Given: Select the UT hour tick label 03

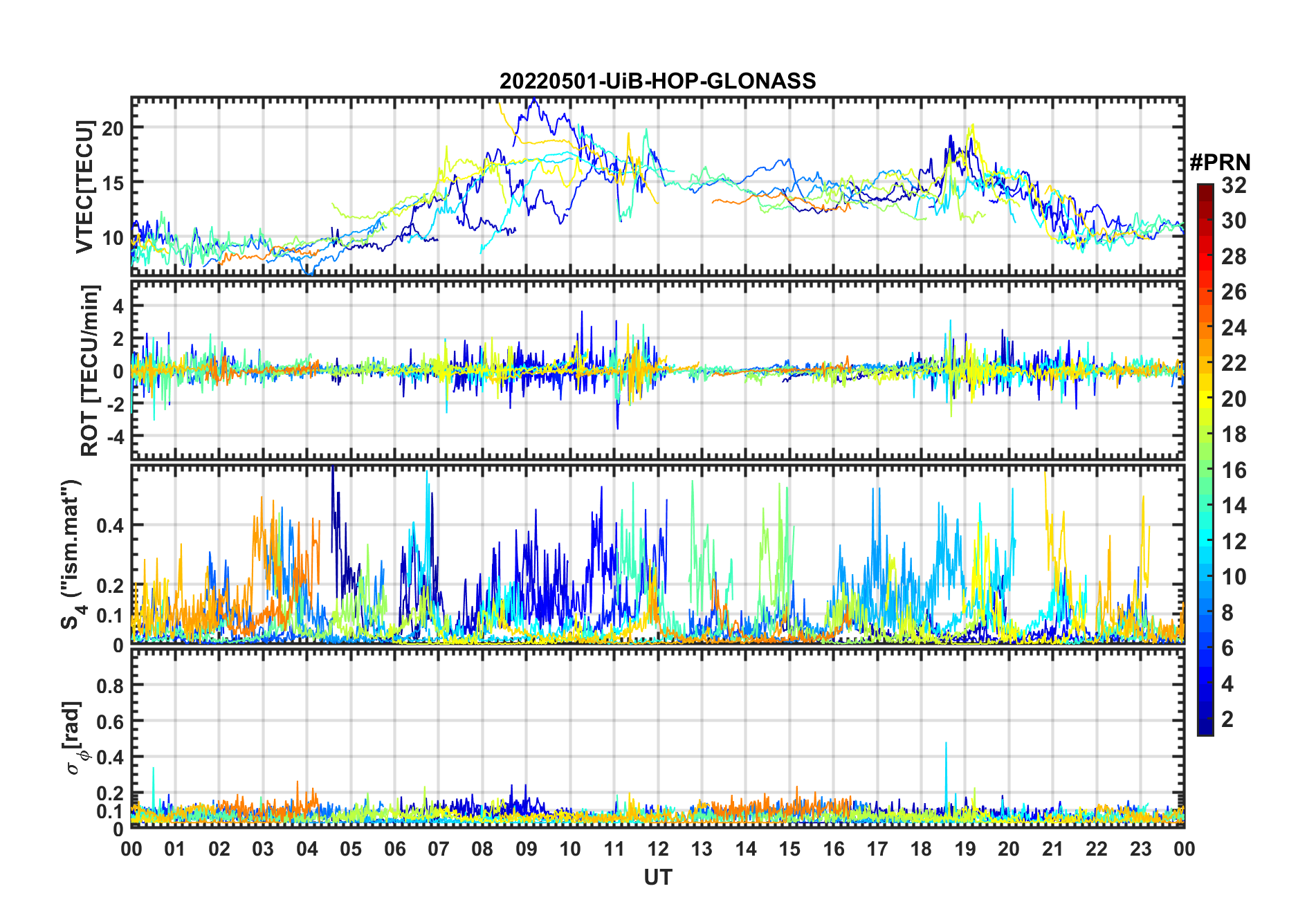Looking at the screenshot, I should pos(263,849).
